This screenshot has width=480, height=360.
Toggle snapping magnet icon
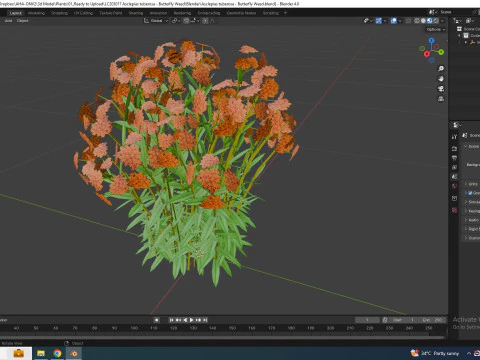coord(186,21)
